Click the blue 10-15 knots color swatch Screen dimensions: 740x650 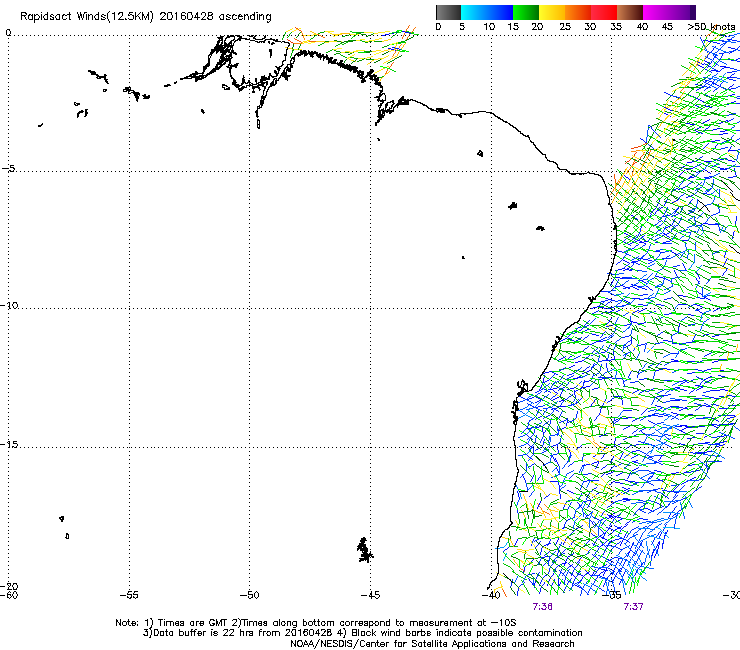[x=500, y=12]
